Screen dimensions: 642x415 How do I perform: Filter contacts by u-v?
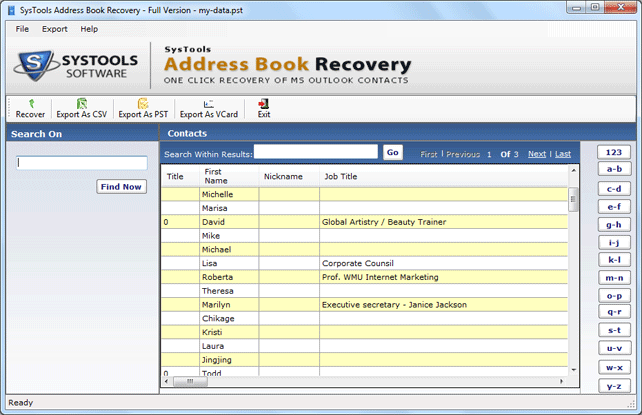[x=614, y=348]
